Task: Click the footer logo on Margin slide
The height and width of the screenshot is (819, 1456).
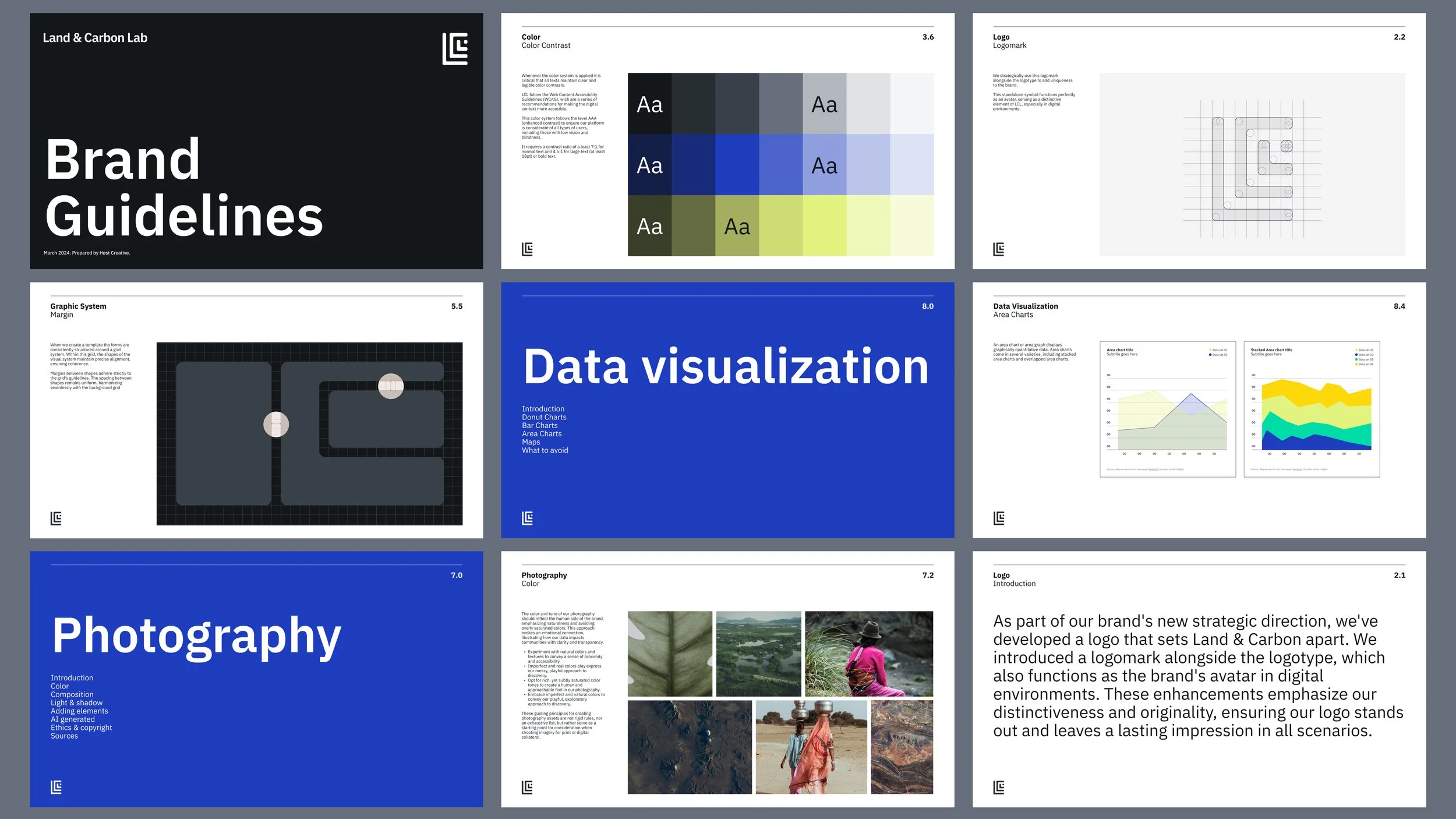Action: [x=56, y=518]
